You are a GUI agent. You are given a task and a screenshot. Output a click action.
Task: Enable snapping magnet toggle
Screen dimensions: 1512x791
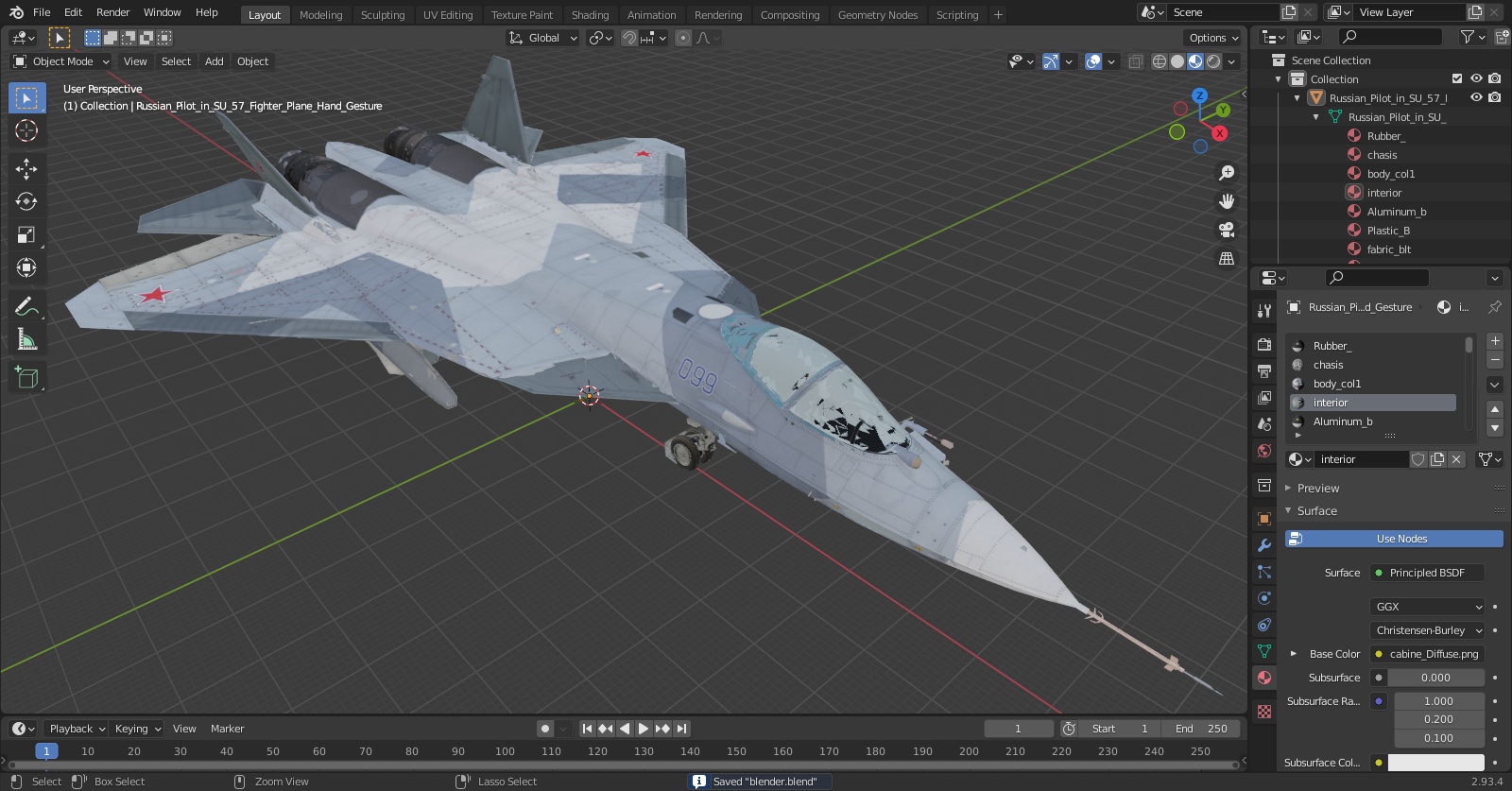pos(628,38)
